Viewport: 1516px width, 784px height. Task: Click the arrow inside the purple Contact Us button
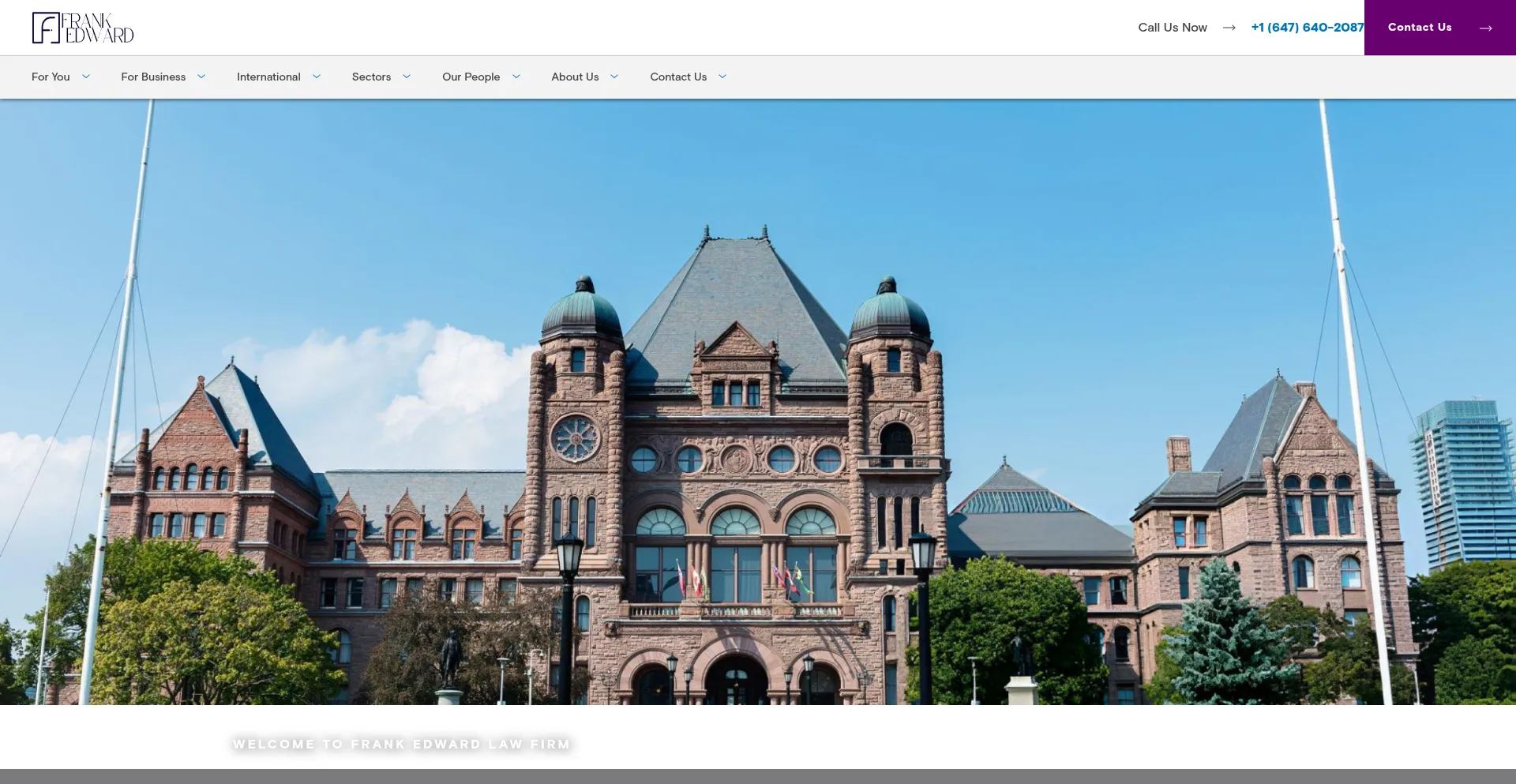coord(1485,28)
